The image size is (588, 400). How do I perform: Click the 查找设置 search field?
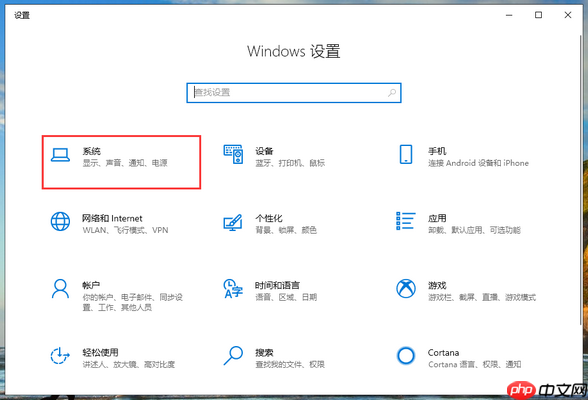[x=294, y=93]
